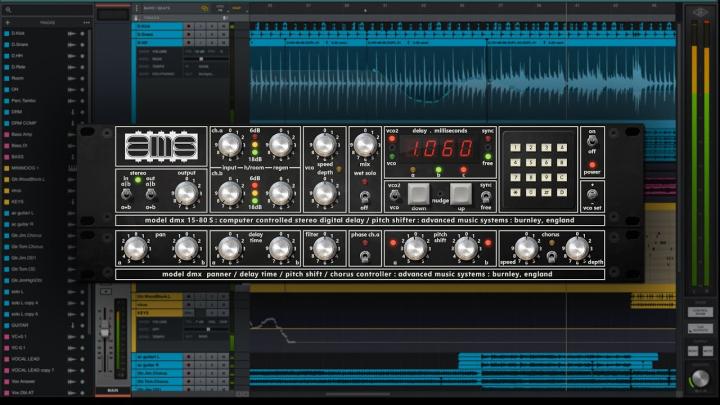Viewport: 720px width, 405px height.
Task: Flip the phase ch.a toggle switch
Action: tap(365, 256)
